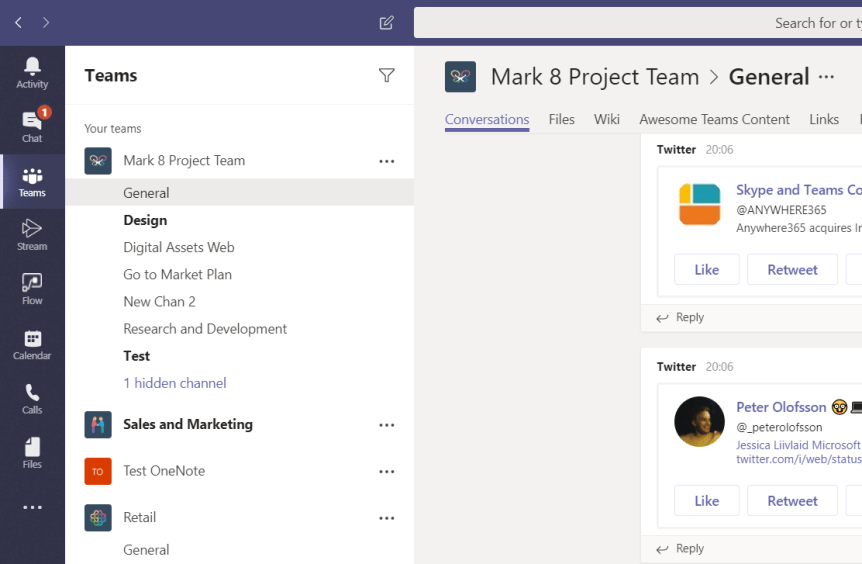The image size is (862, 564).
Task: Select the Go to Market Plan channel
Action: pyautogui.click(x=177, y=274)
